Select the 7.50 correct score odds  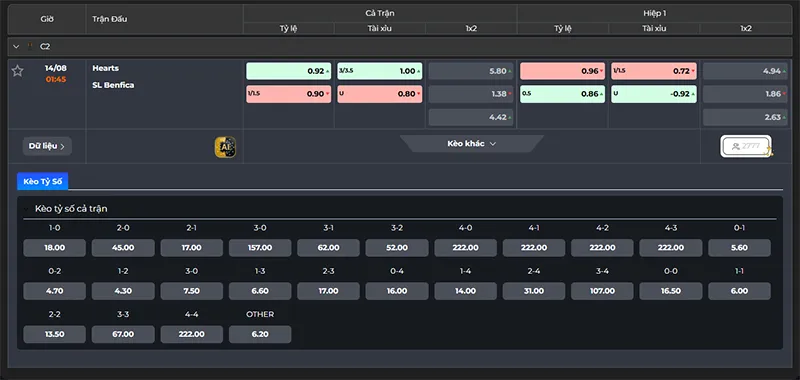tap(191, 291)
